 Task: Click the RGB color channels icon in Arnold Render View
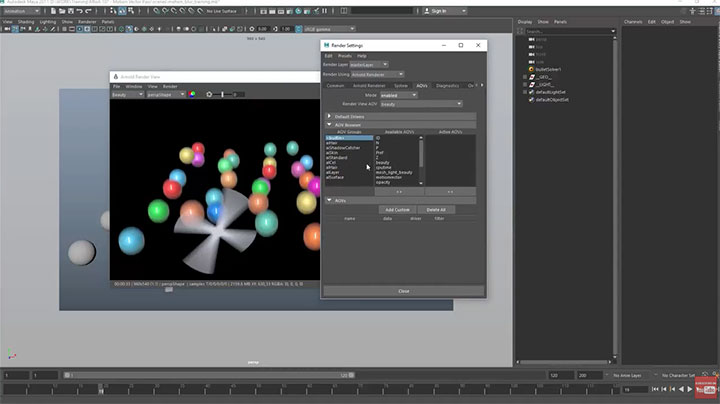(x=193, y=94)
